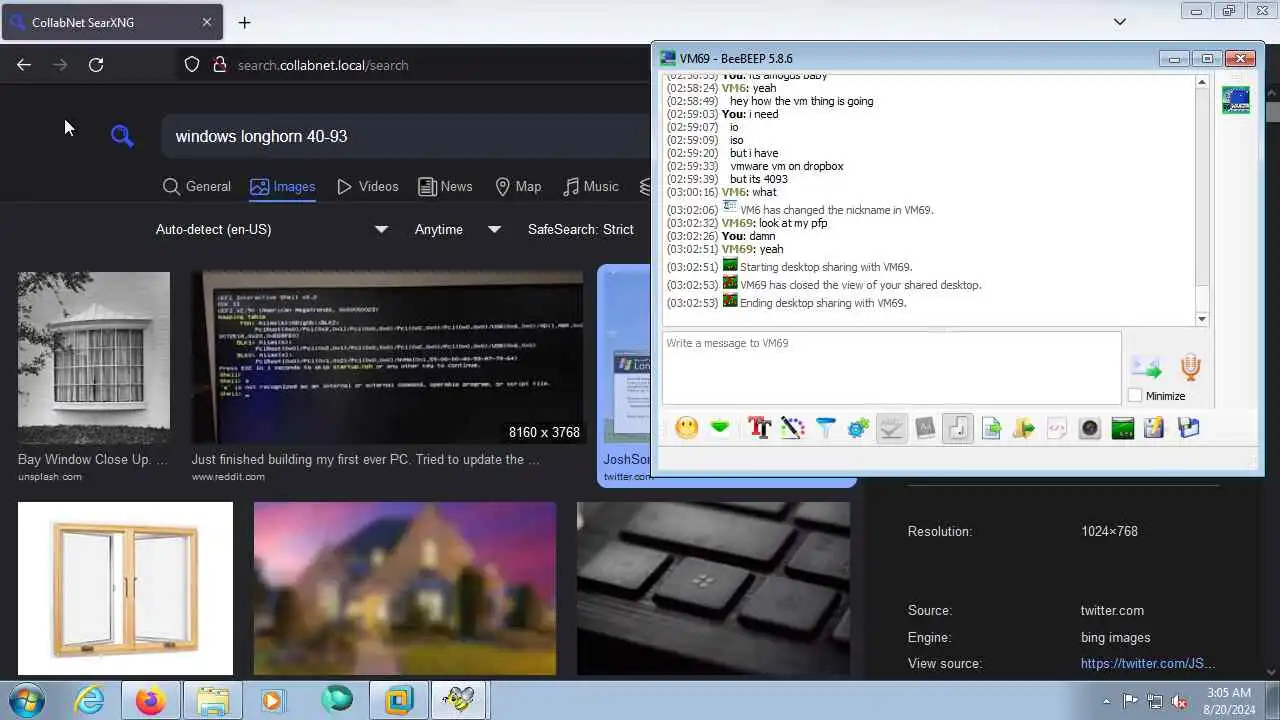Click the chat scrollbar up arrow
1280x720 pixels.
1201,83
